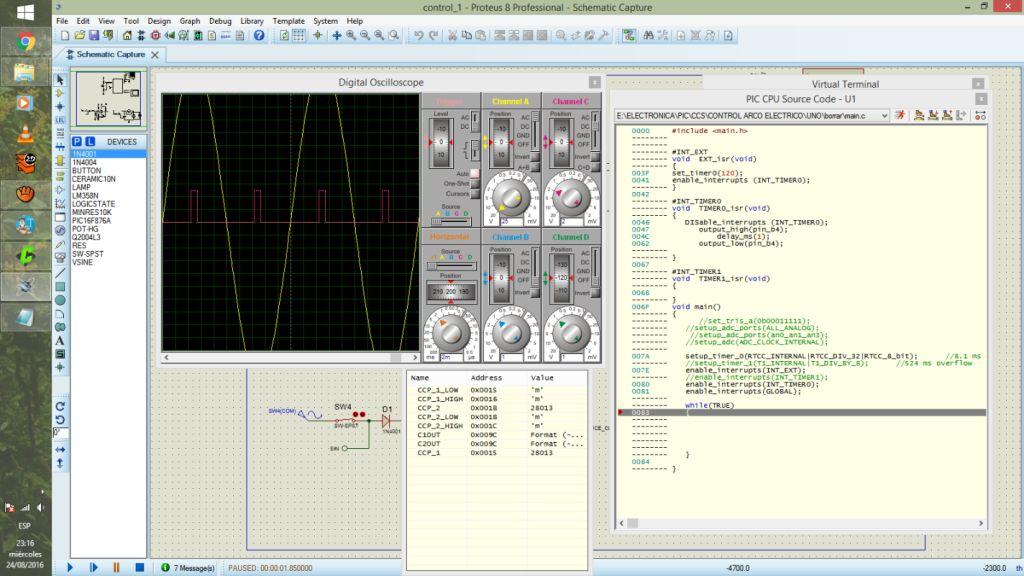This screenshot has width=1024, height=576.
Task: Select the Component Mode tool
Action: (x=60, y=93)
